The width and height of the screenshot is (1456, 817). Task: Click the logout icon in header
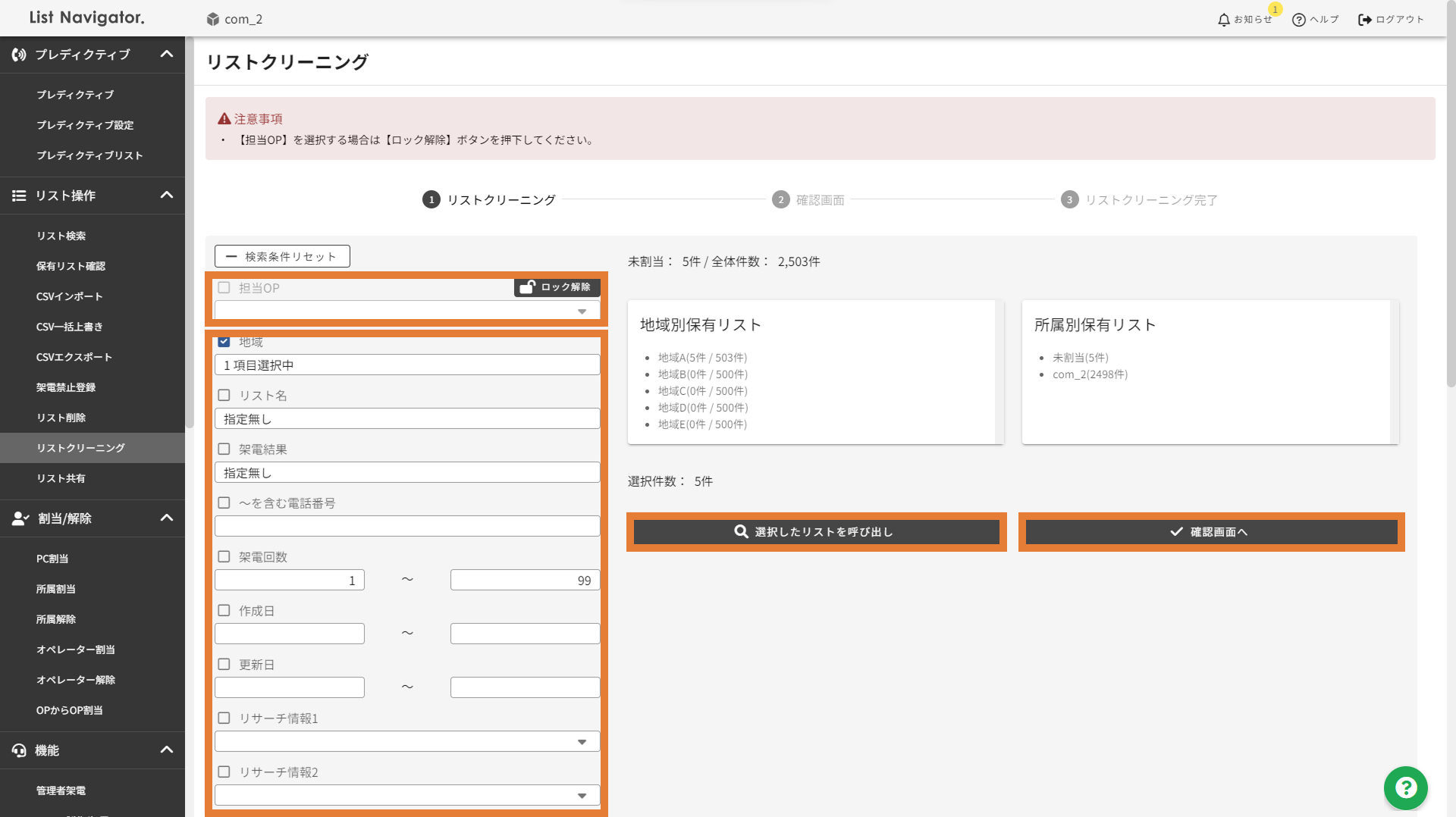coord(1364,20)
